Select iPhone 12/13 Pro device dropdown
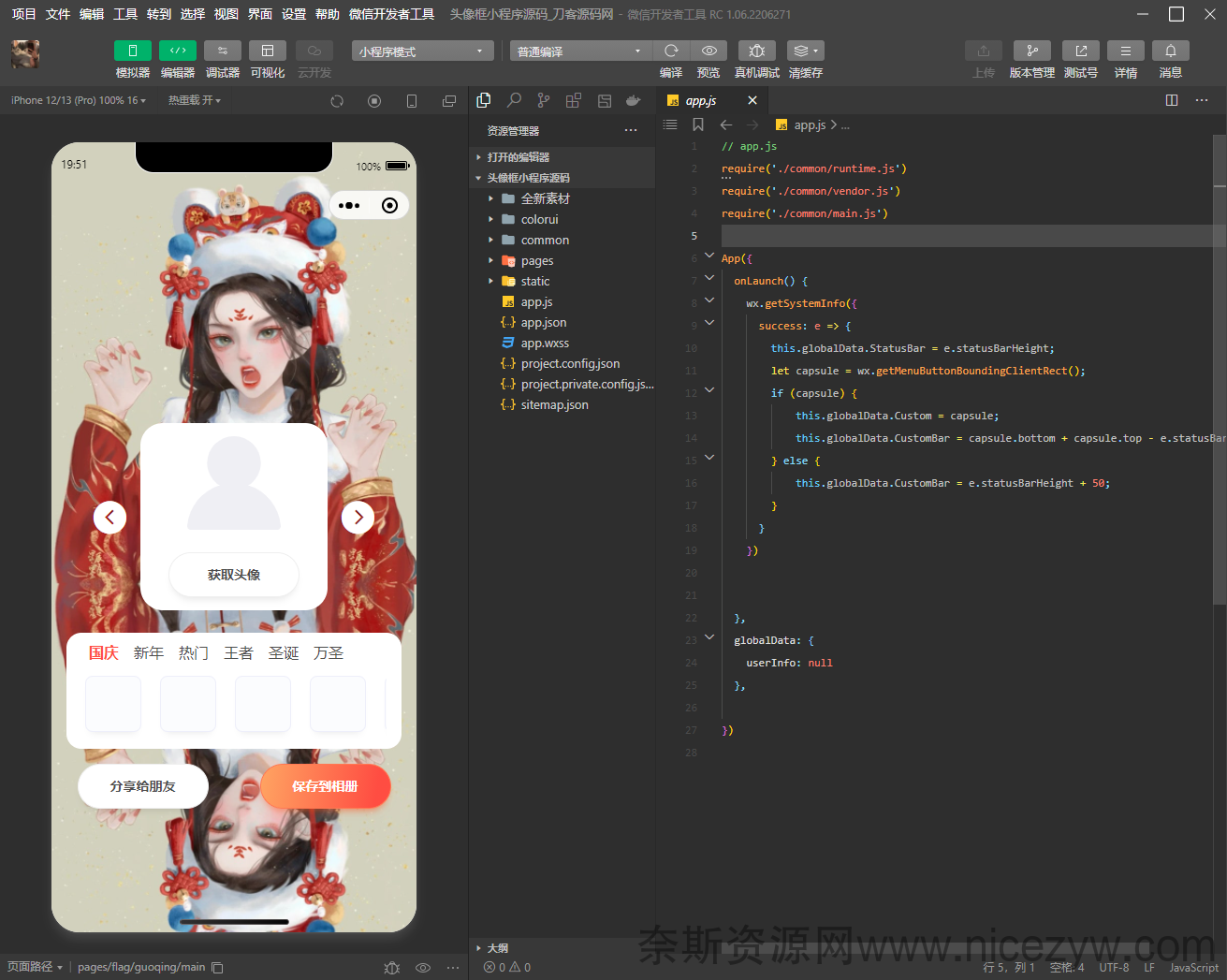This screenshot has width=1227, height=980. tap(78, 100)
